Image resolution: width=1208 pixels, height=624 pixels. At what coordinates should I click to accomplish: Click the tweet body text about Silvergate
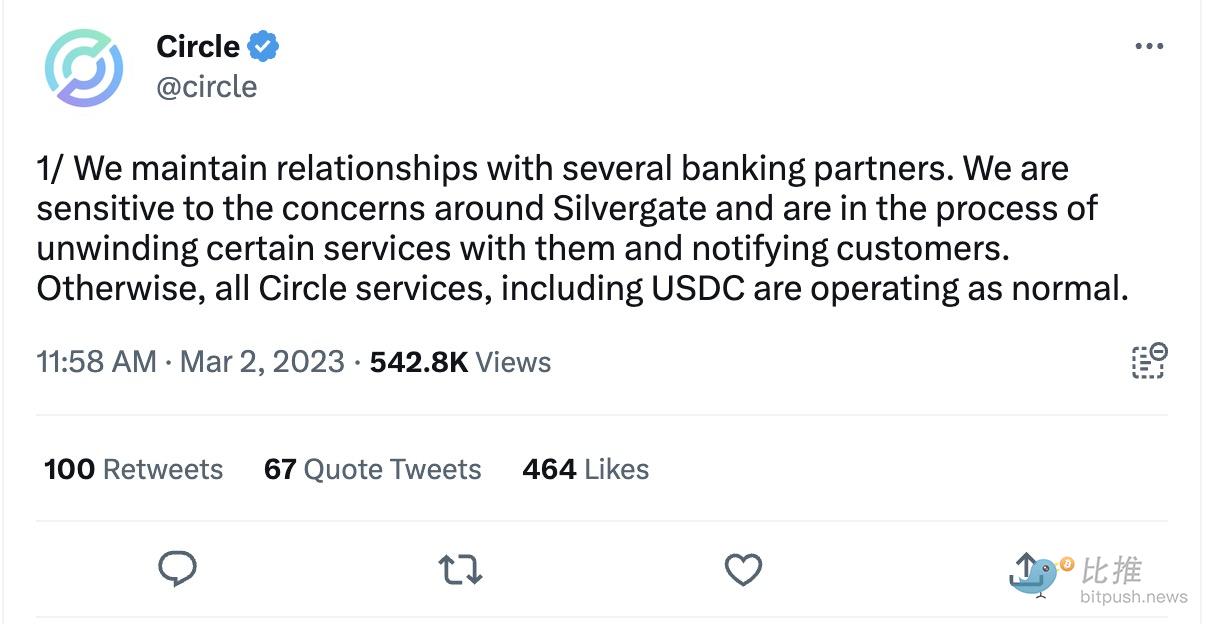click(x=582, y=229)
